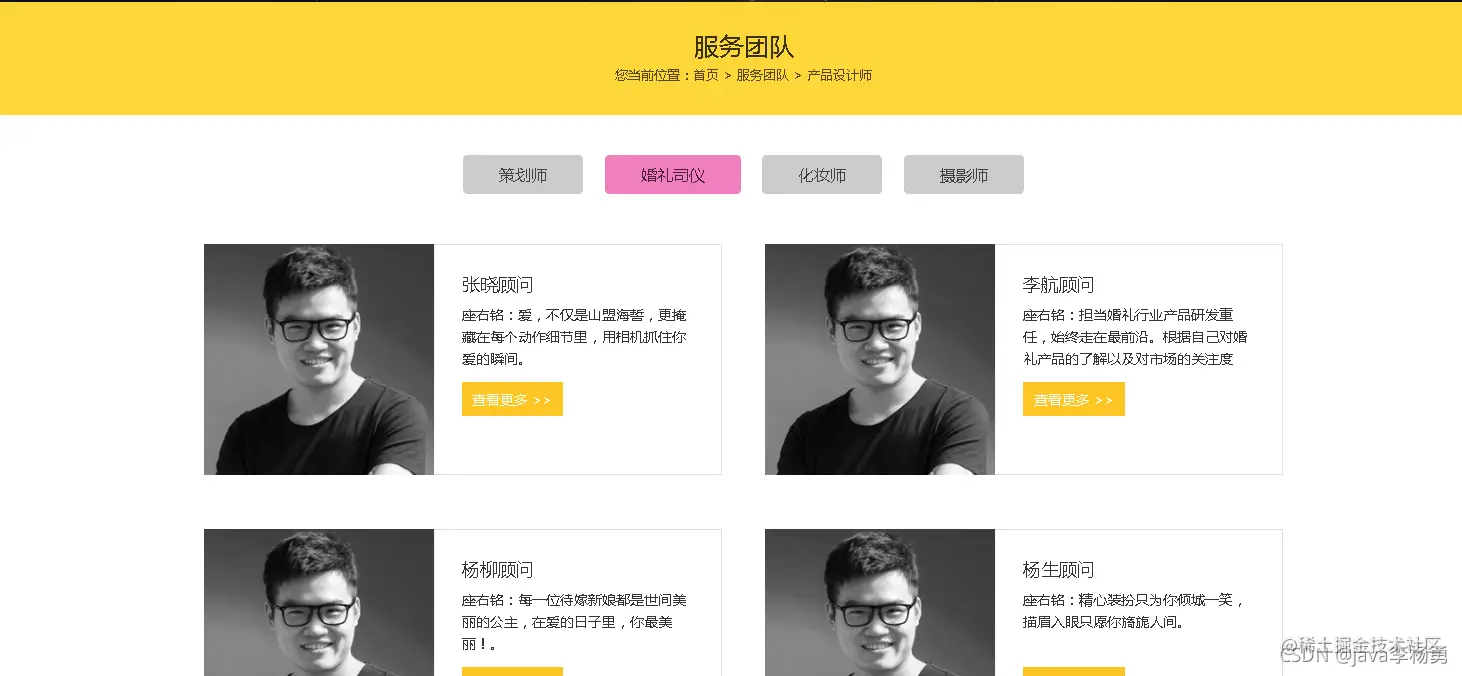Image resolution: width=1462 pixels, height=676 pixels.
Task: Open 杨柳顾问 portrait photo
Action: pyautogui.click(x=319, y=603)
